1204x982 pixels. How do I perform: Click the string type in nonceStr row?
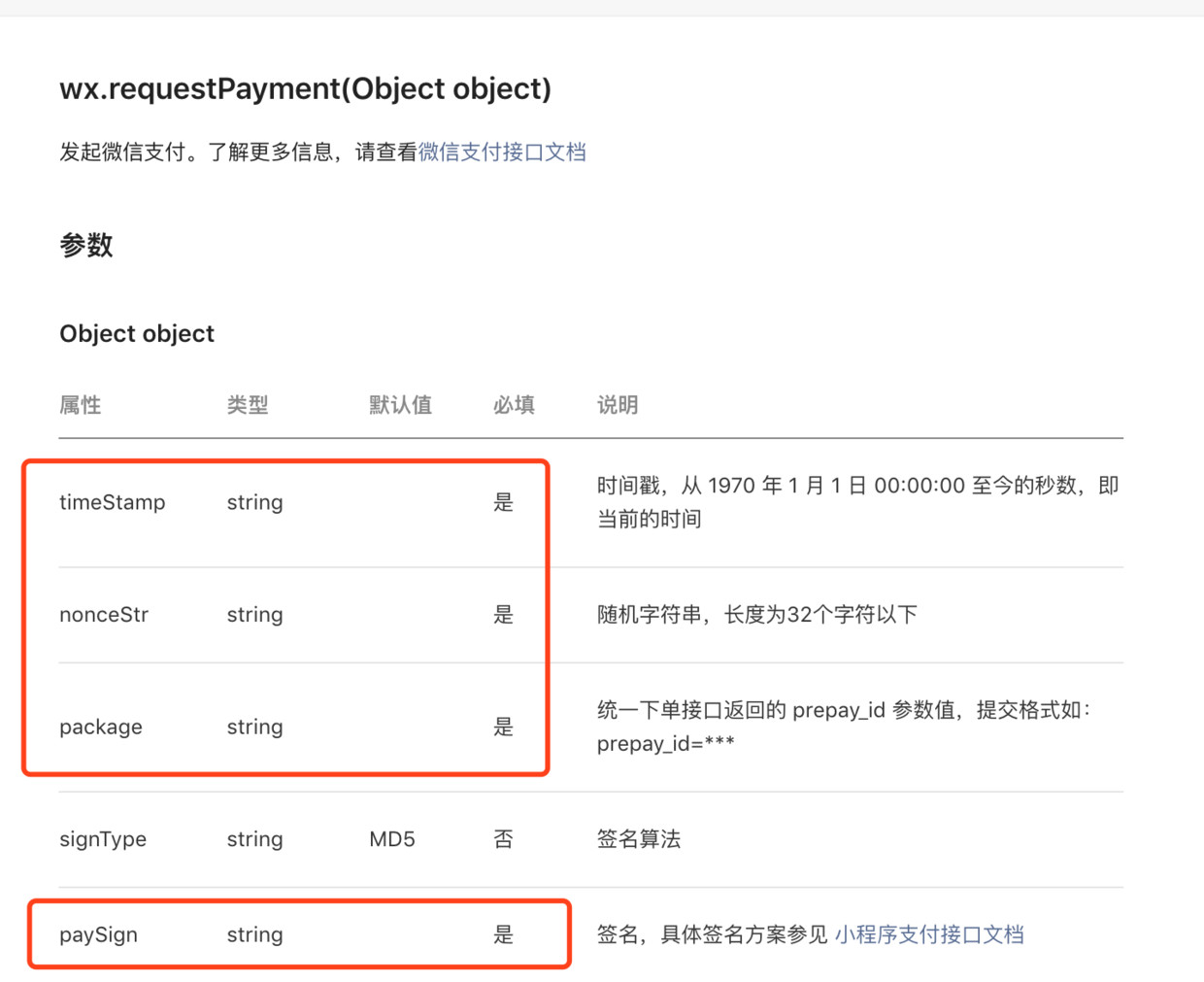click(x=255, y=616)
